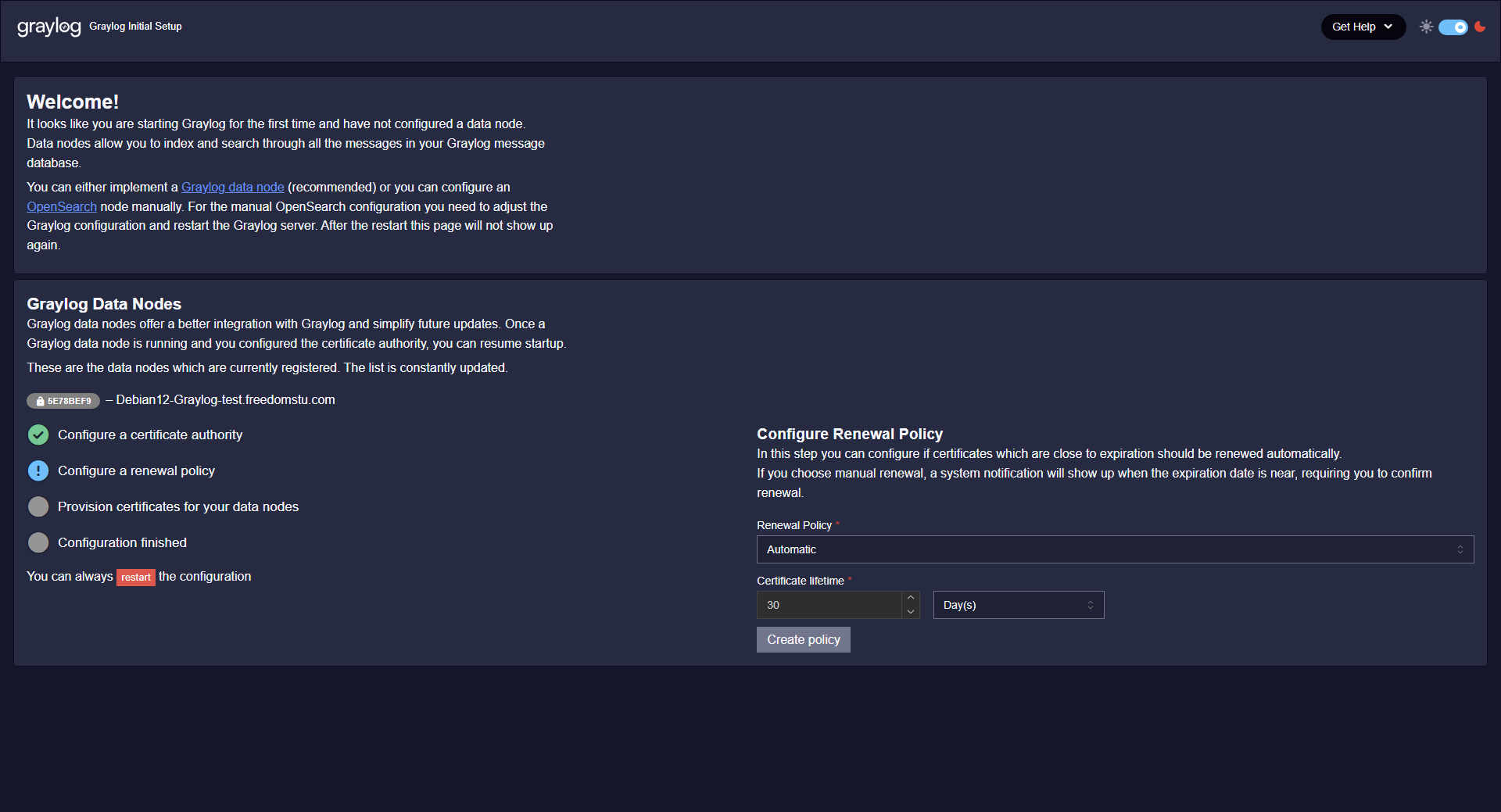The height and width of the screenshot is (812, 1501).
Task: Click the gray circle beside Configuration finished
Action: click(38, 543)
